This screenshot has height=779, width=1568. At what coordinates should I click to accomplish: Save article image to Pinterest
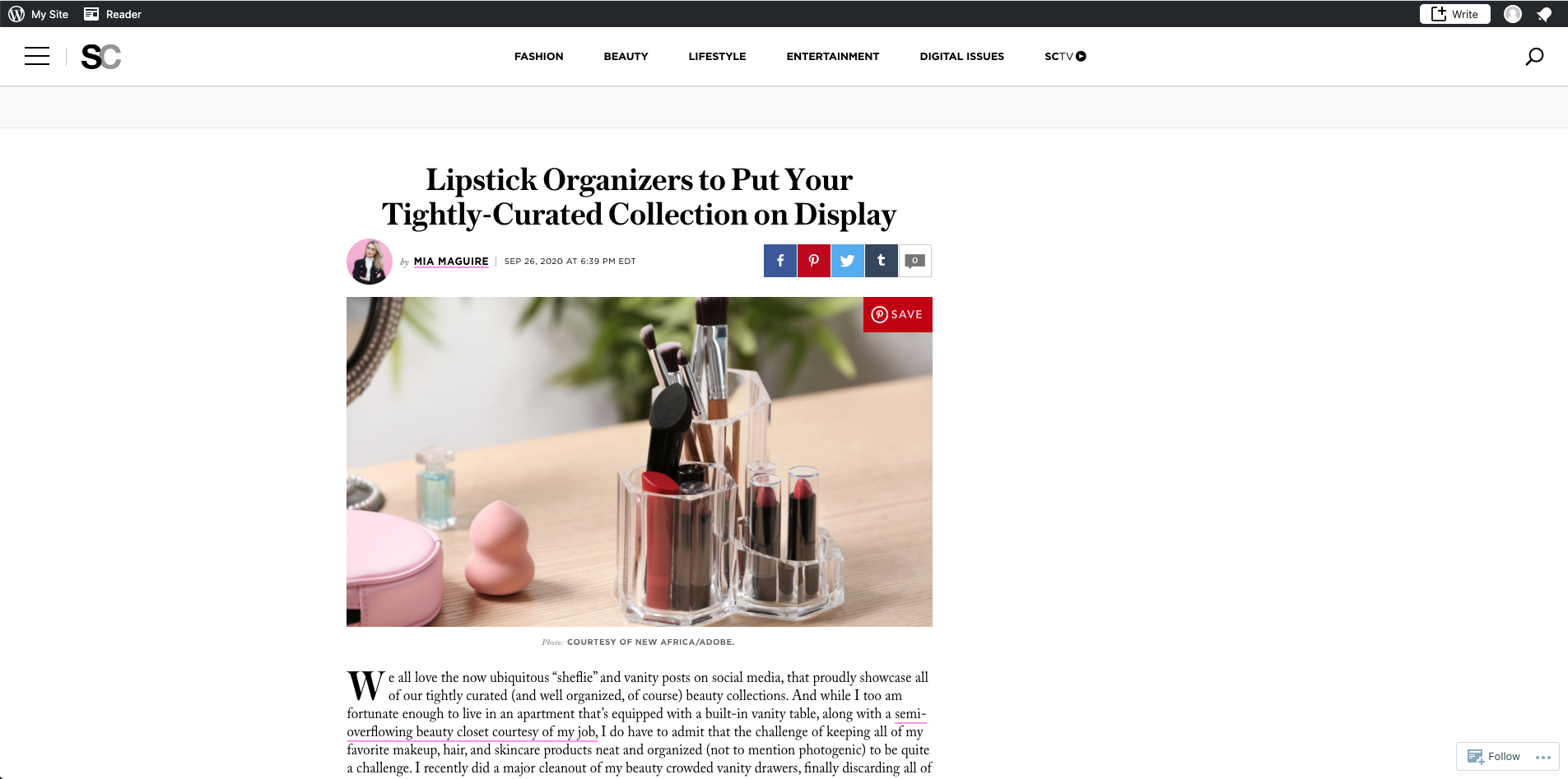[x=898, y=314]
